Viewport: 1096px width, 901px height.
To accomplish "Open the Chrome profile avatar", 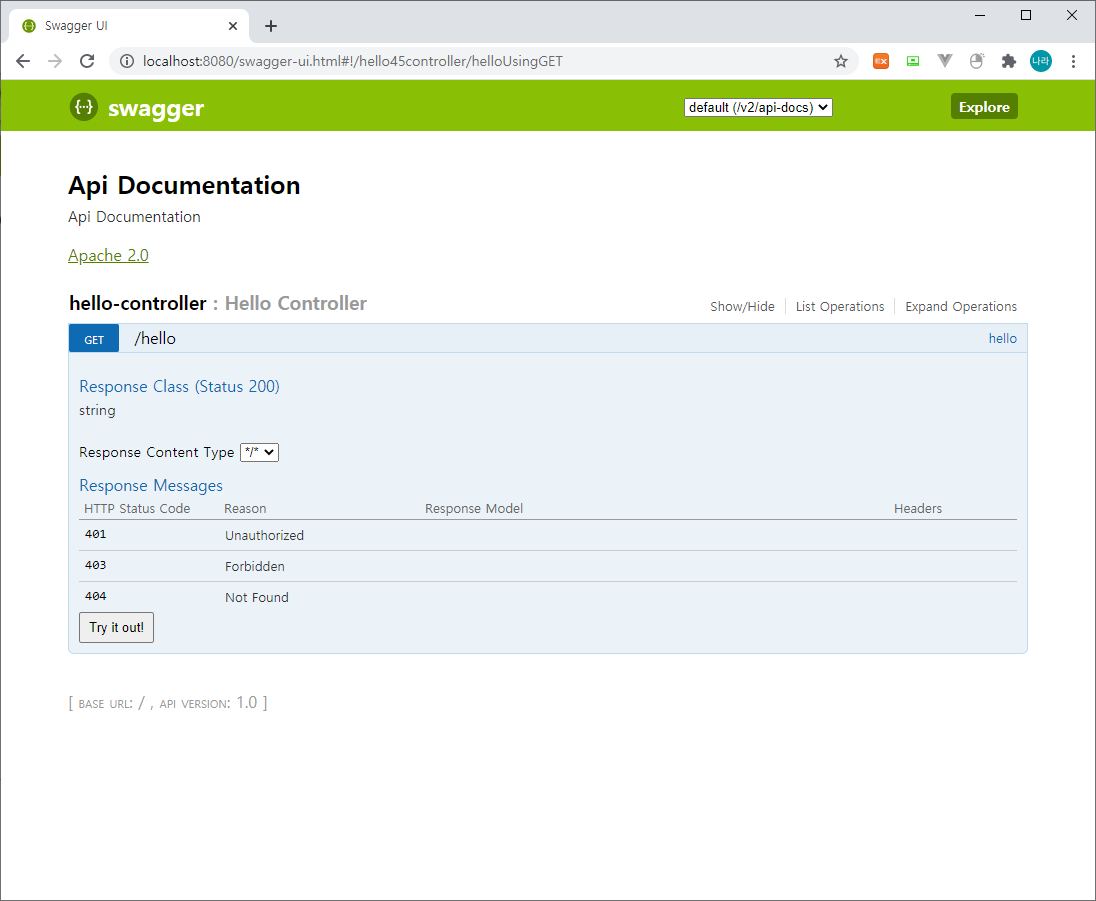I will coord(1041,61).
